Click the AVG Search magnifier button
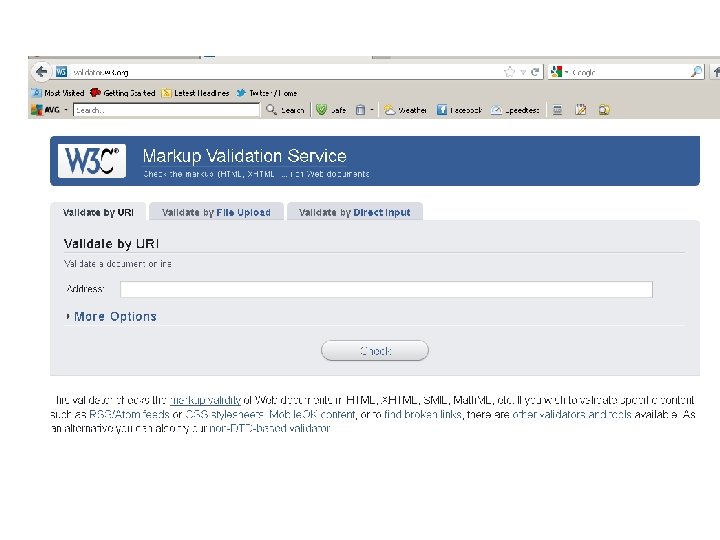 pos(285,110)
